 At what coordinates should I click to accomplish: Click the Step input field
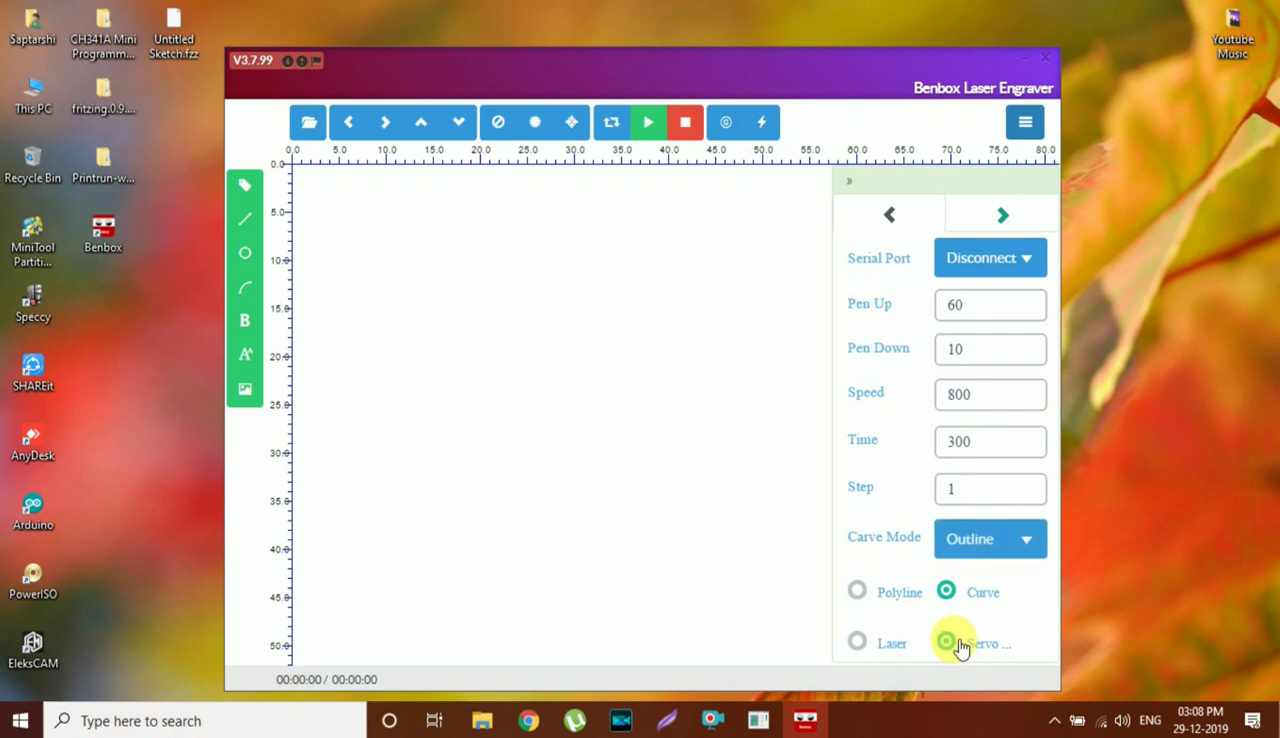point(990,489)
